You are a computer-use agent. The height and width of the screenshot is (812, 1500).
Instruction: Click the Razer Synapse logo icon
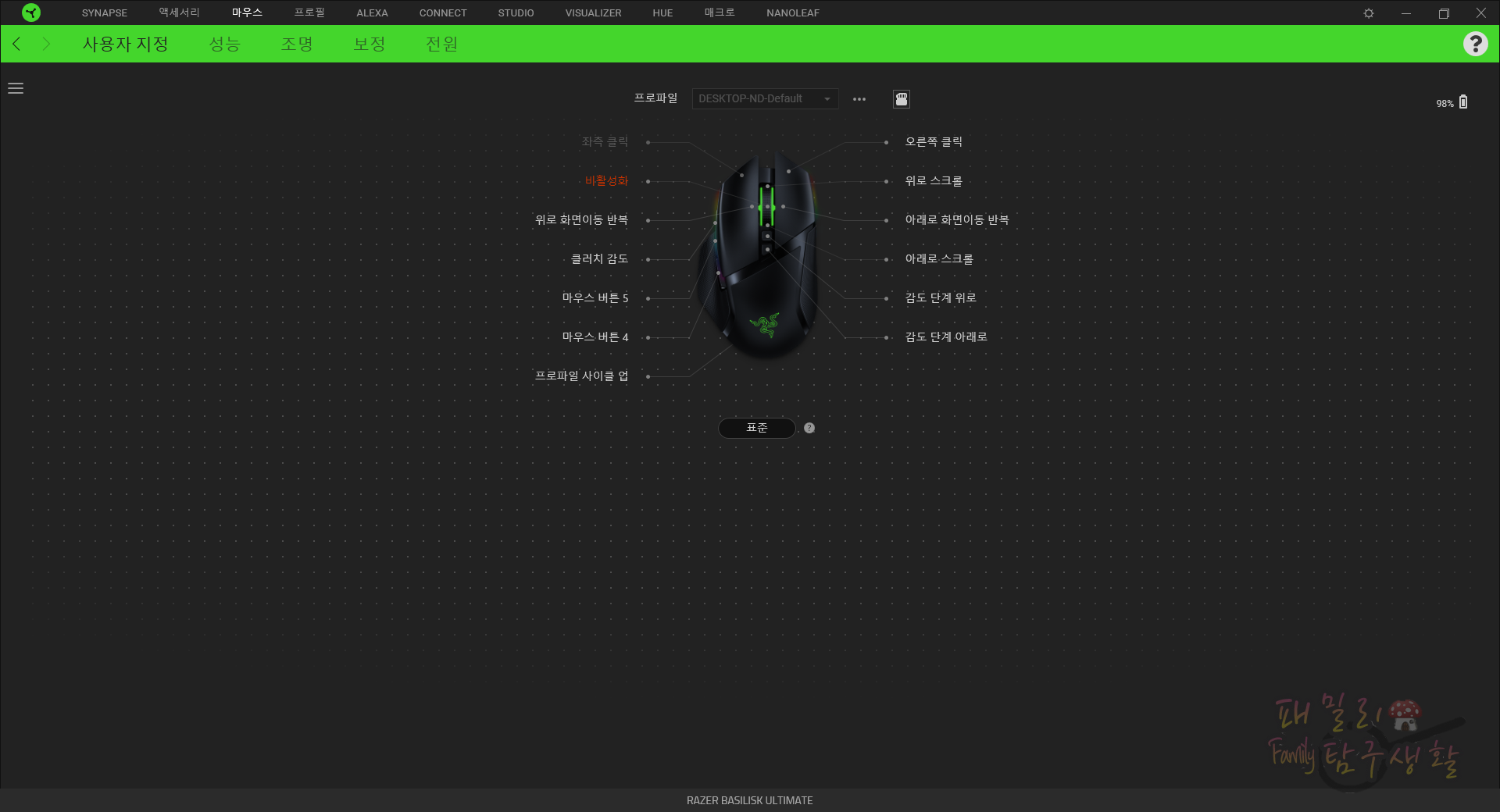[x=30, y=12]
